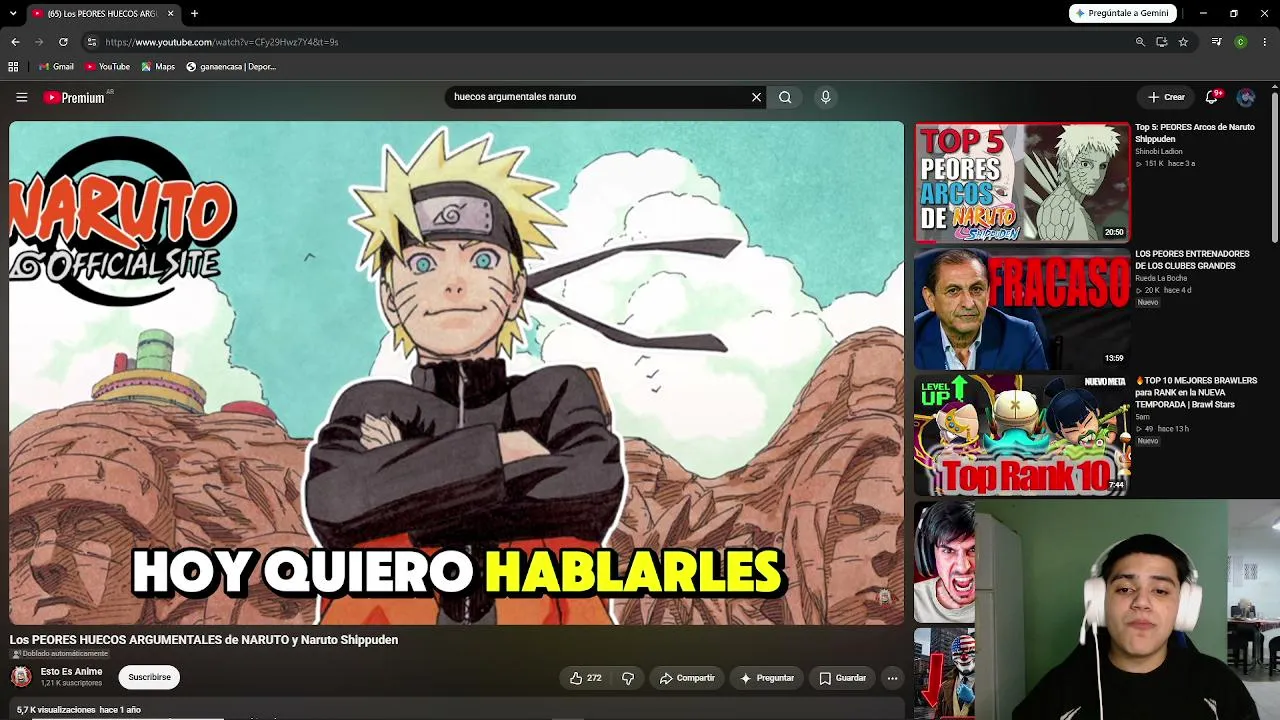Image resolution: width=1280 pixels, height=720 pixels.
Task: Open Top 5: PEORES Arcos de Naruto title
Action: tap(1194, 133)
